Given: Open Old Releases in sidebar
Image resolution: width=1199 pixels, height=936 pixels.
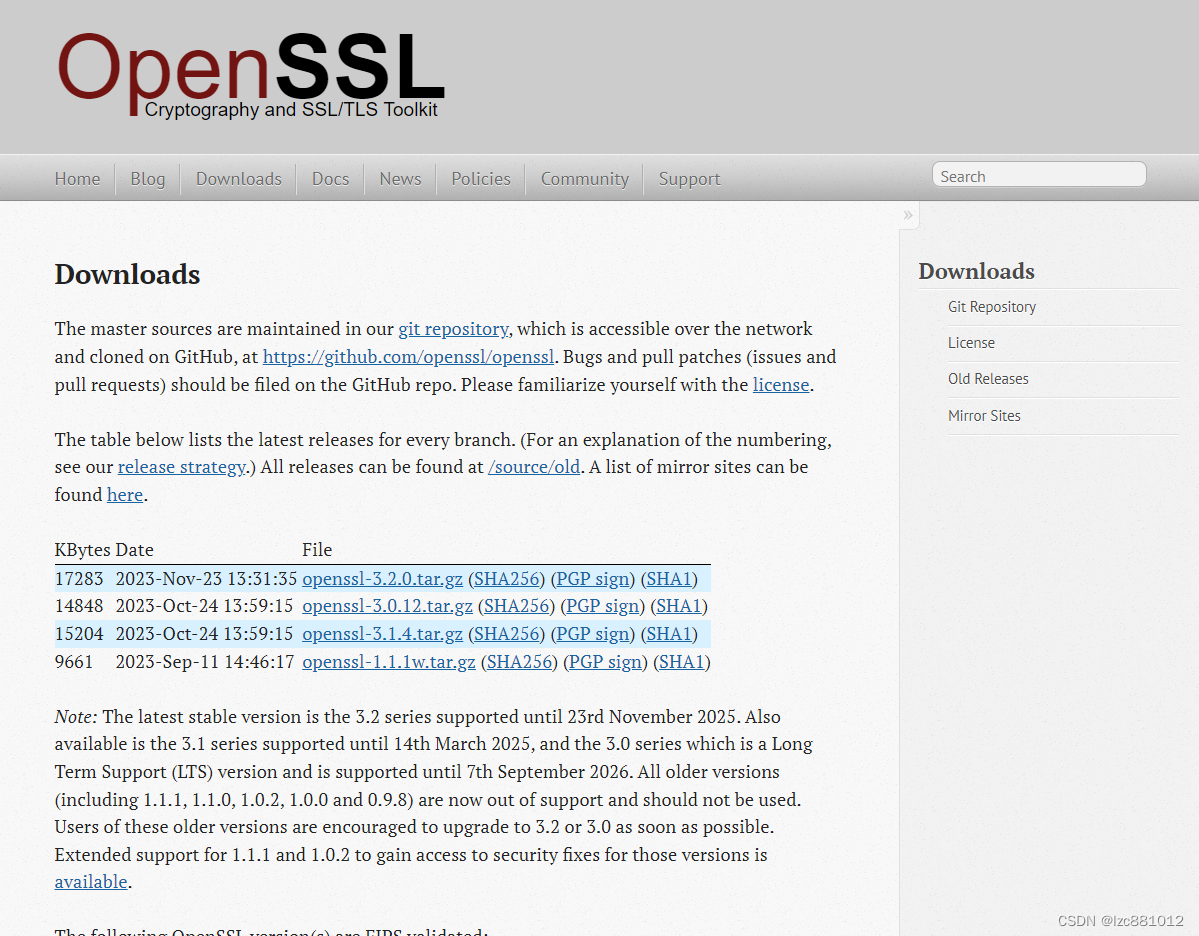Looking at the screenshot, I should [988, 379].
